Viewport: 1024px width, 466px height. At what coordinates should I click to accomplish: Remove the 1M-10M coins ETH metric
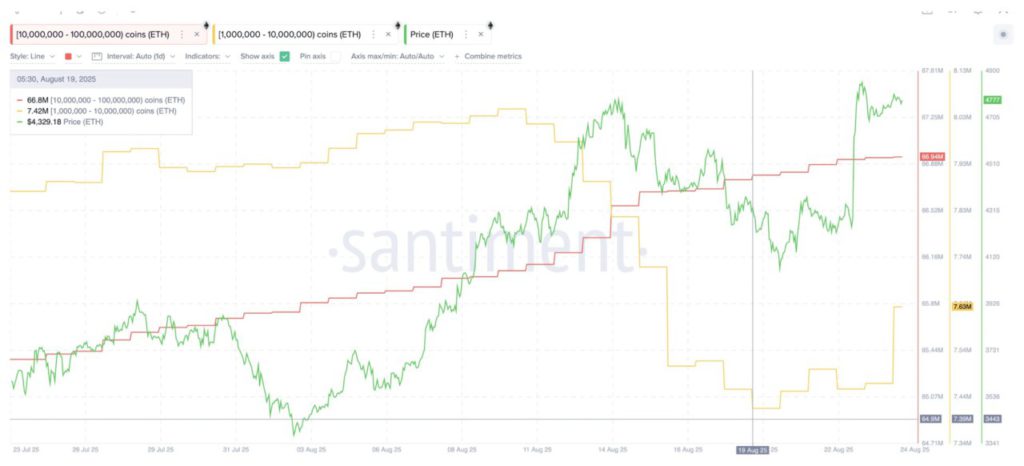[388, 34]
